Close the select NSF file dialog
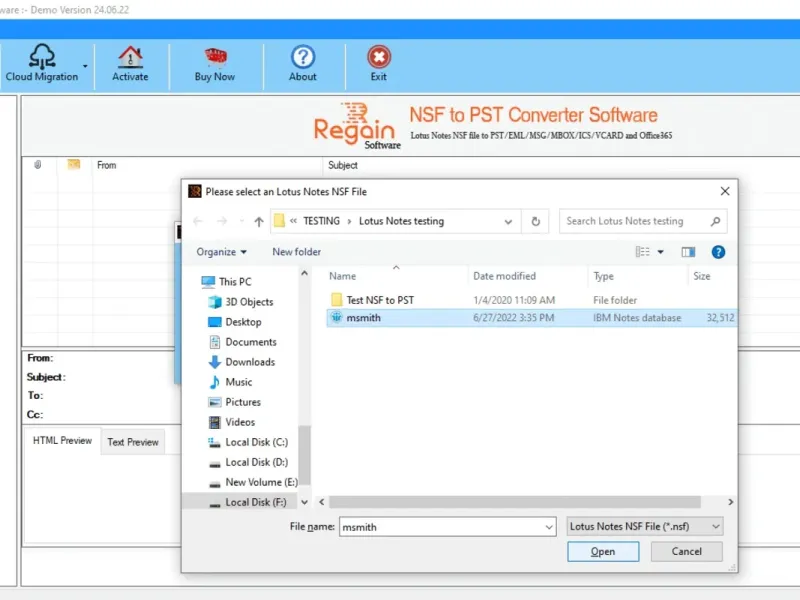Viewport: 800px width, 600px height. [x=724, y=191]
